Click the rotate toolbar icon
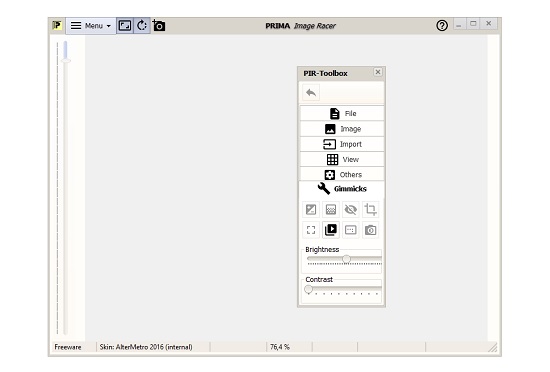550x372 pixels. pos(142,26)
